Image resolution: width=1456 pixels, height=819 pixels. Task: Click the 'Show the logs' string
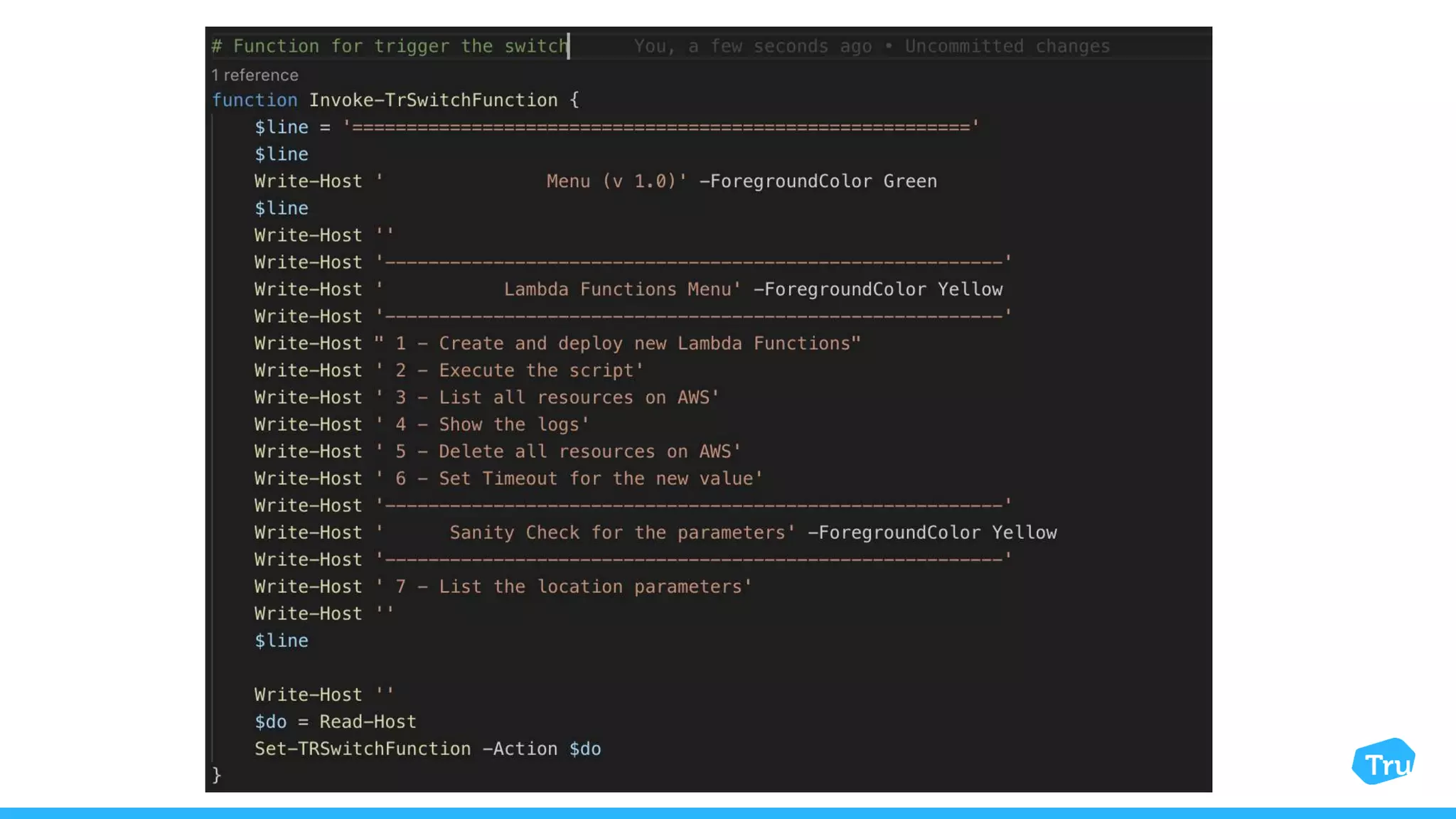point(508,424)
